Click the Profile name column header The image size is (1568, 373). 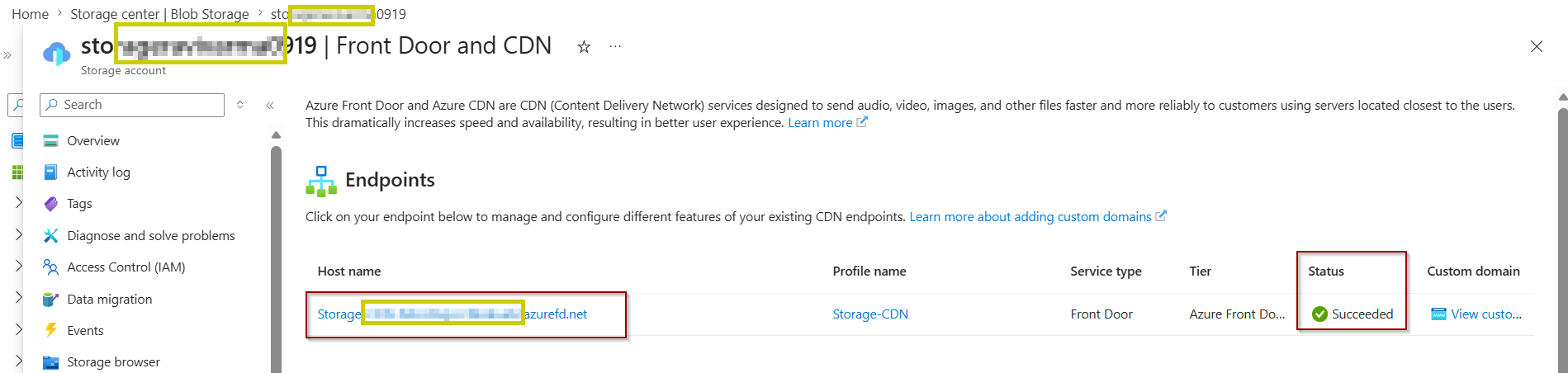869,271
